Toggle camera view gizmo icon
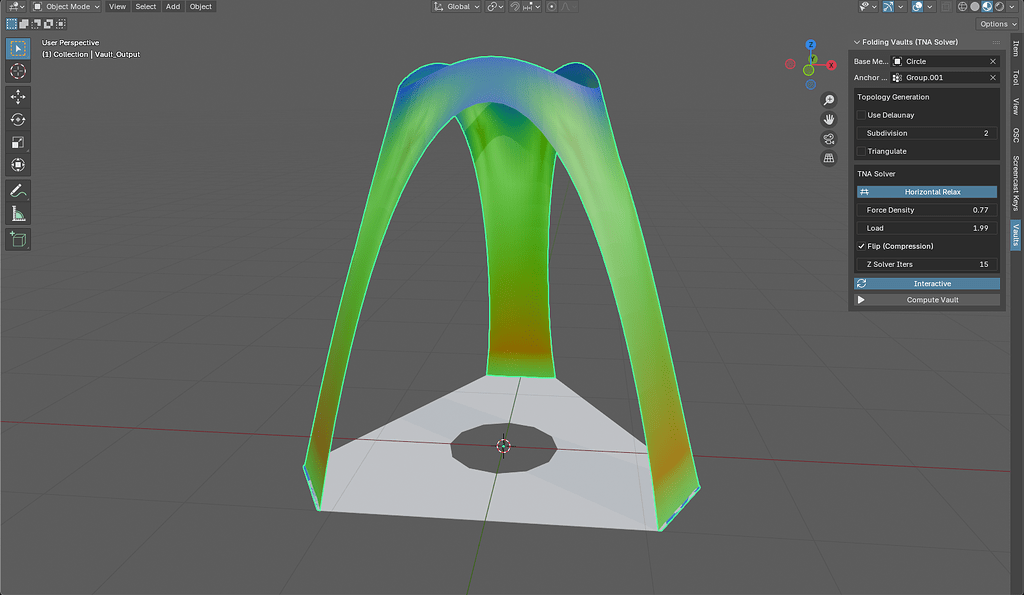Image resolution: width=1024 pixels, height=595 pixels. 829,139
